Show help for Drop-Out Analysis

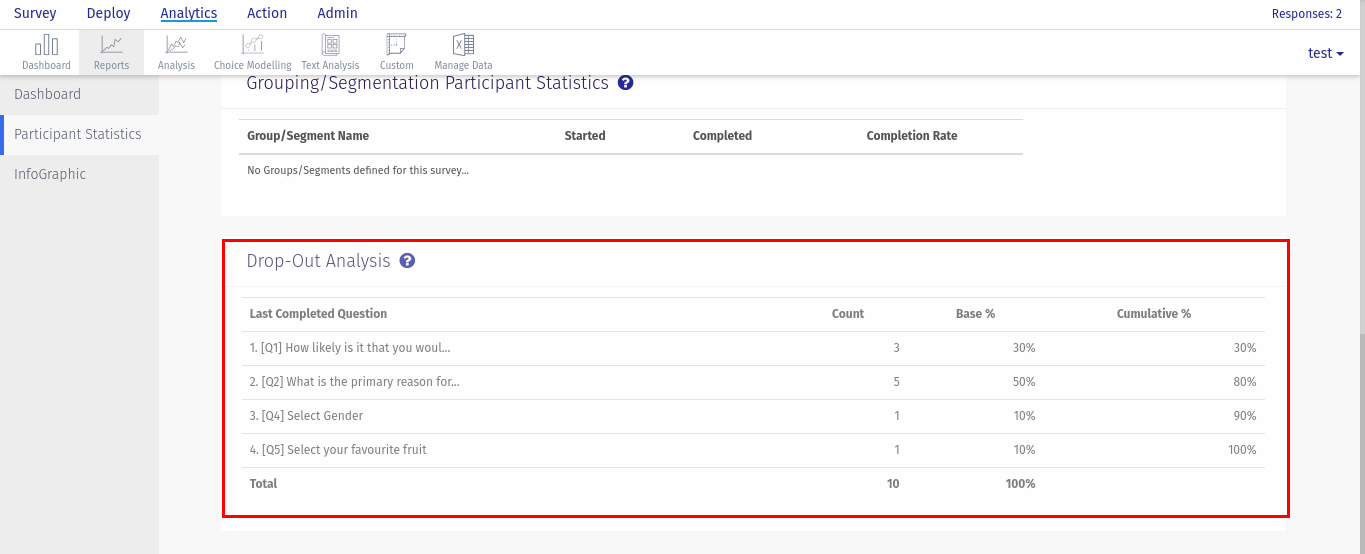pyautogui.click(x=407, y=261)
